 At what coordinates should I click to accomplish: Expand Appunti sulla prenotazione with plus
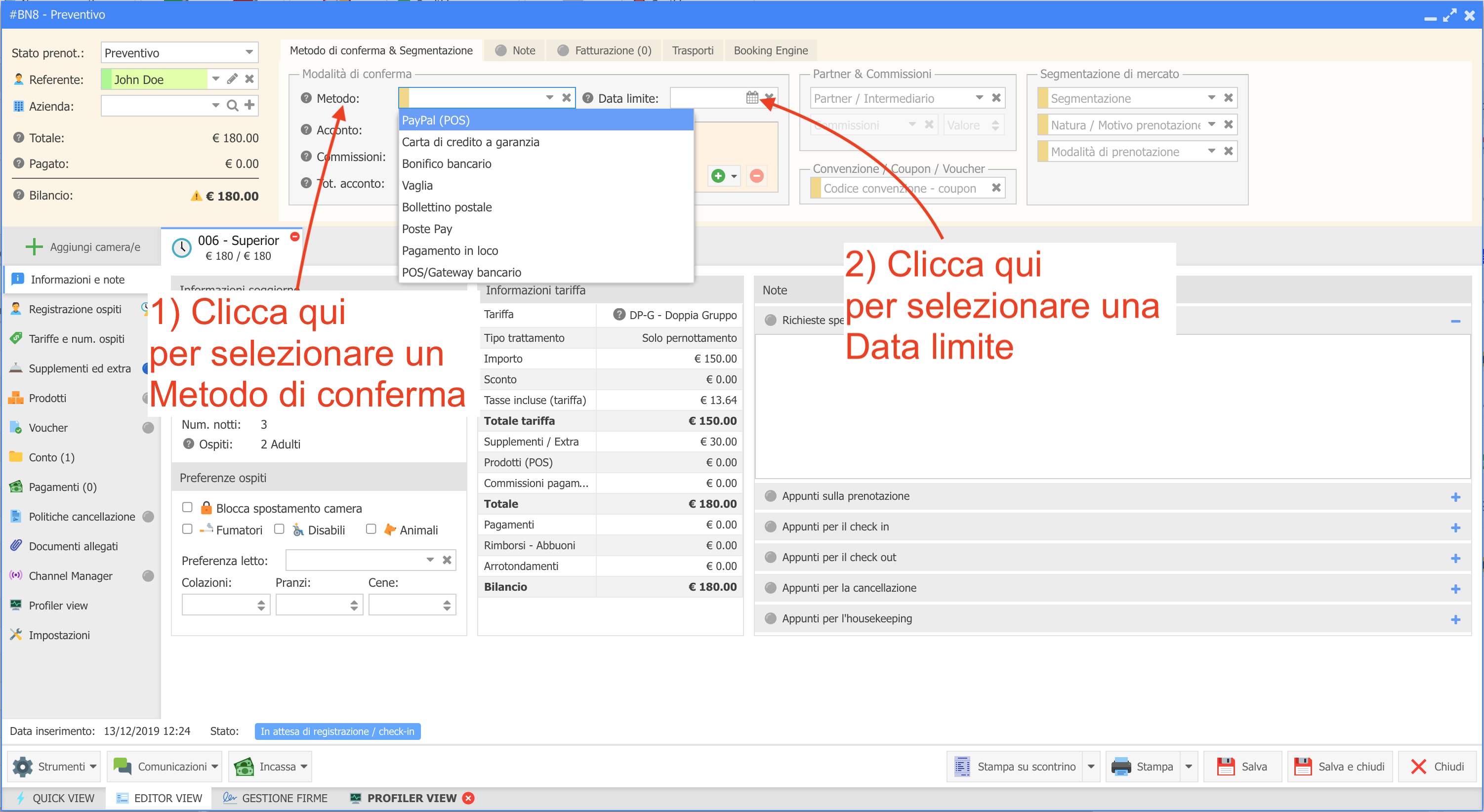[1455, 497]
